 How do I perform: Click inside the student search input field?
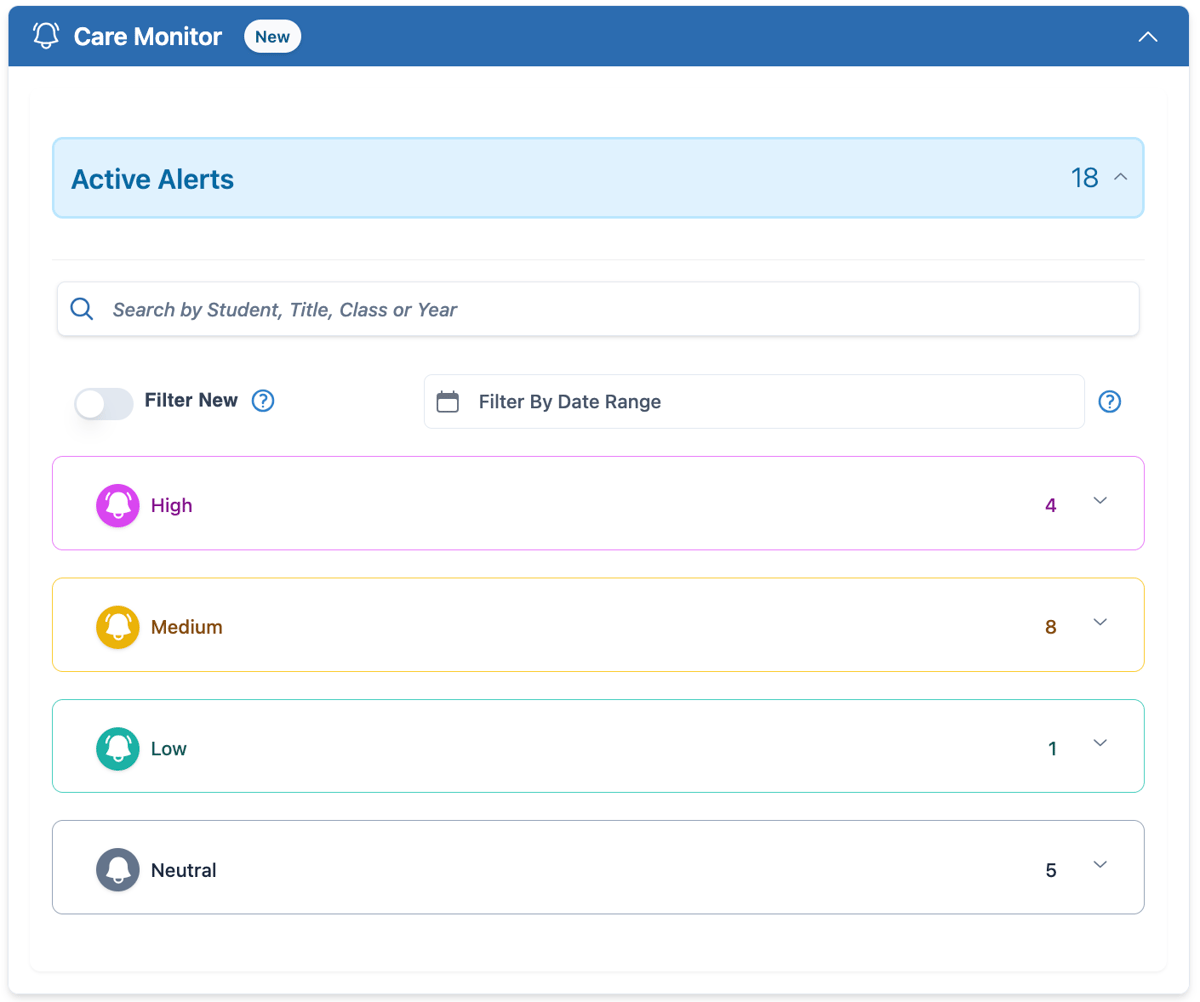tap(600, 308)
